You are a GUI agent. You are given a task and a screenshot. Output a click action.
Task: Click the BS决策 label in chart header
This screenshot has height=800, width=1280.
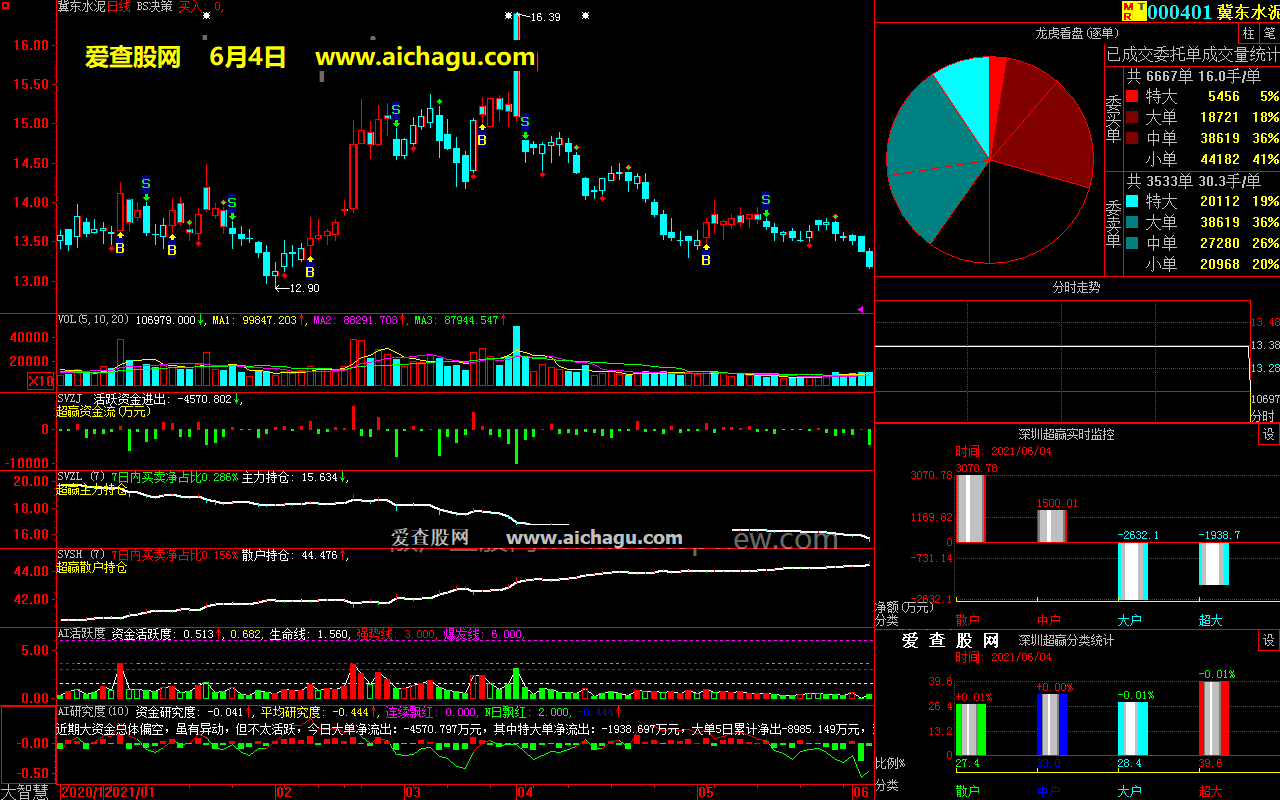(154, 6)
